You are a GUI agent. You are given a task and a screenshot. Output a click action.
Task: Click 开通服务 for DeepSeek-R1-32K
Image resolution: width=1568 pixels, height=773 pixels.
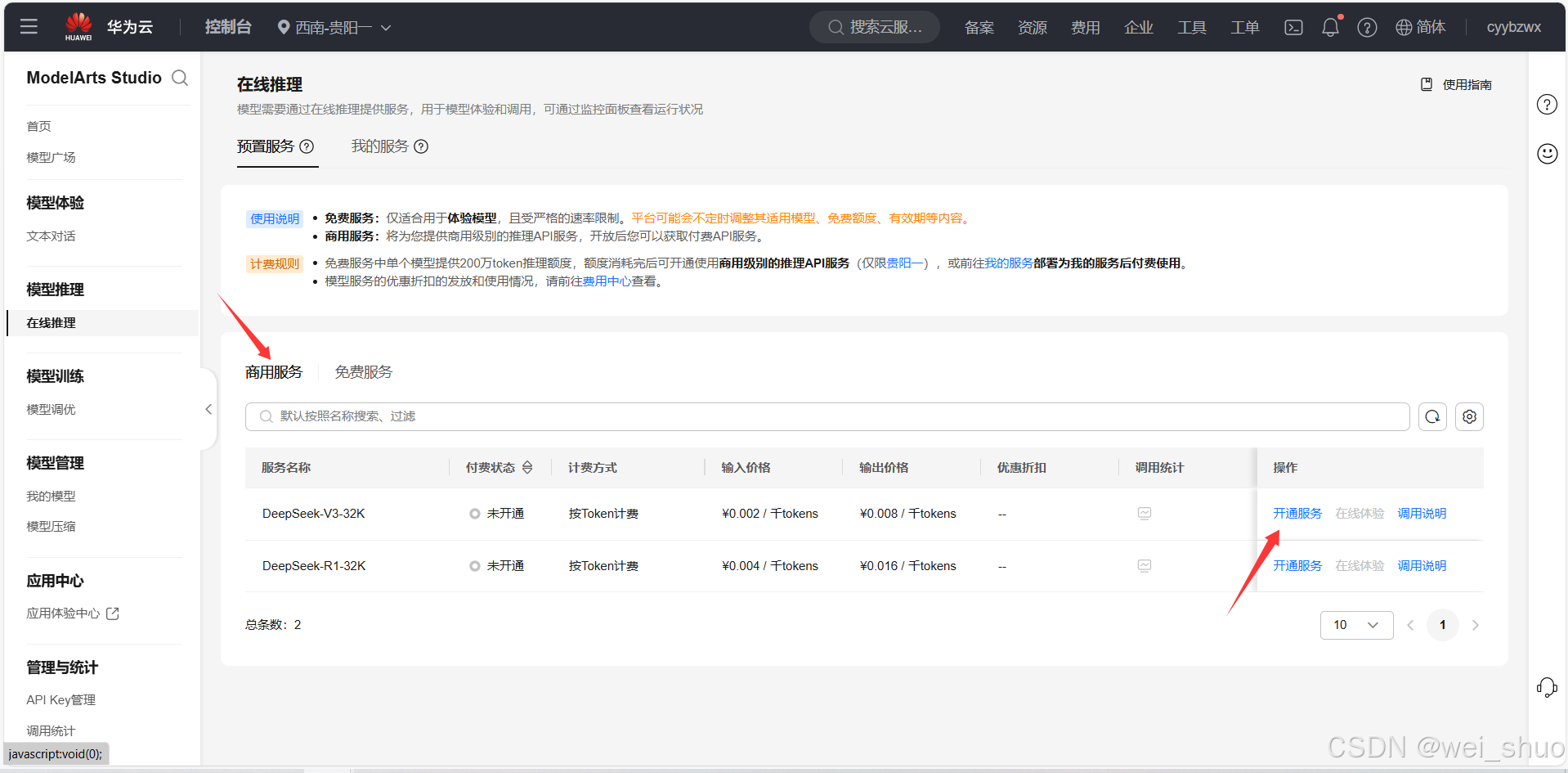[x=1297, y=566]
